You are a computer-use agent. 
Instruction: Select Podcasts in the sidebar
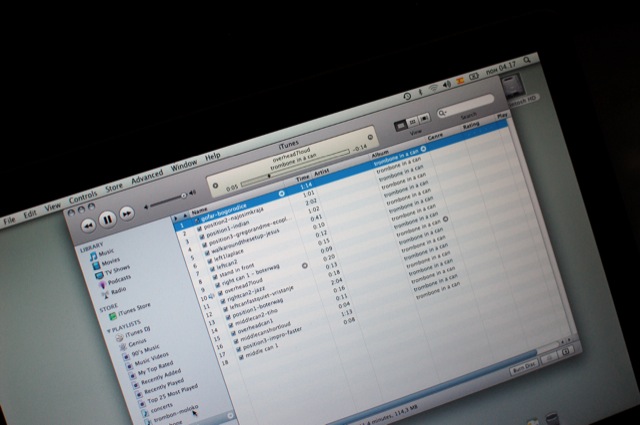point(119,280)
